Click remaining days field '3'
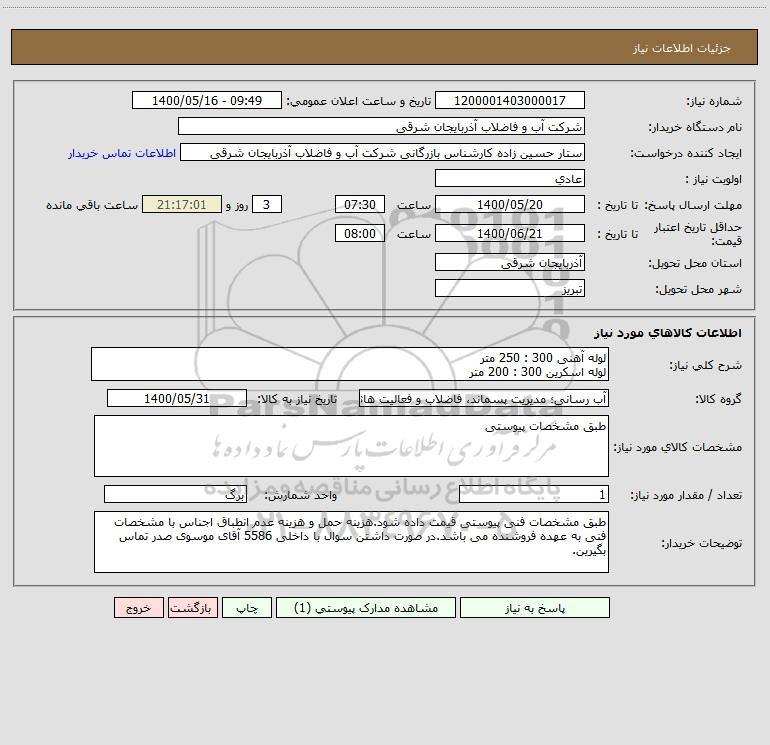The image size is (770, 745). (x=267, y=204)
